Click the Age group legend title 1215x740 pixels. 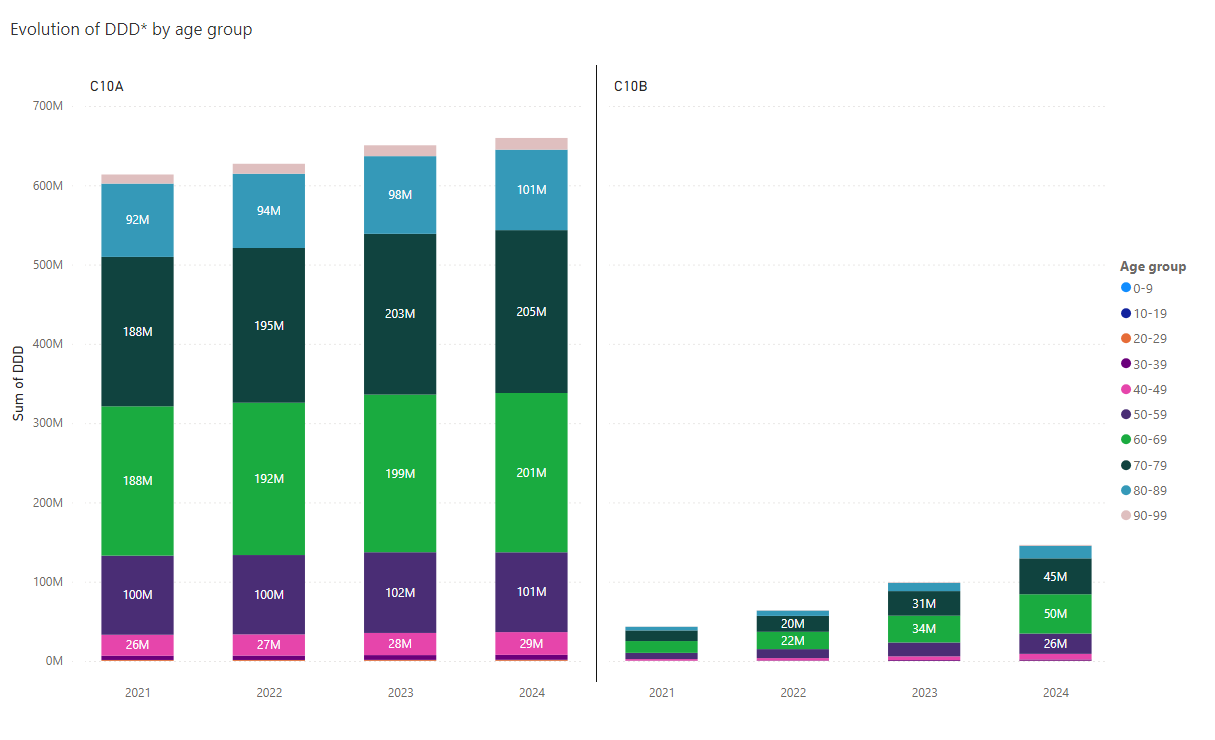click(x=1153, y=266)
